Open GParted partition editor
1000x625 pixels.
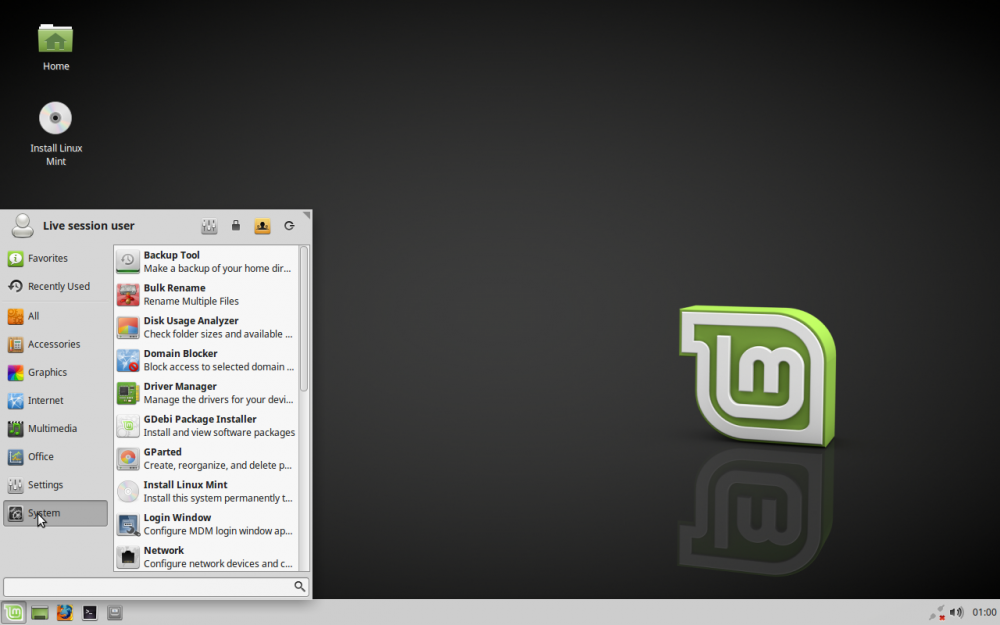click(206, 459)
